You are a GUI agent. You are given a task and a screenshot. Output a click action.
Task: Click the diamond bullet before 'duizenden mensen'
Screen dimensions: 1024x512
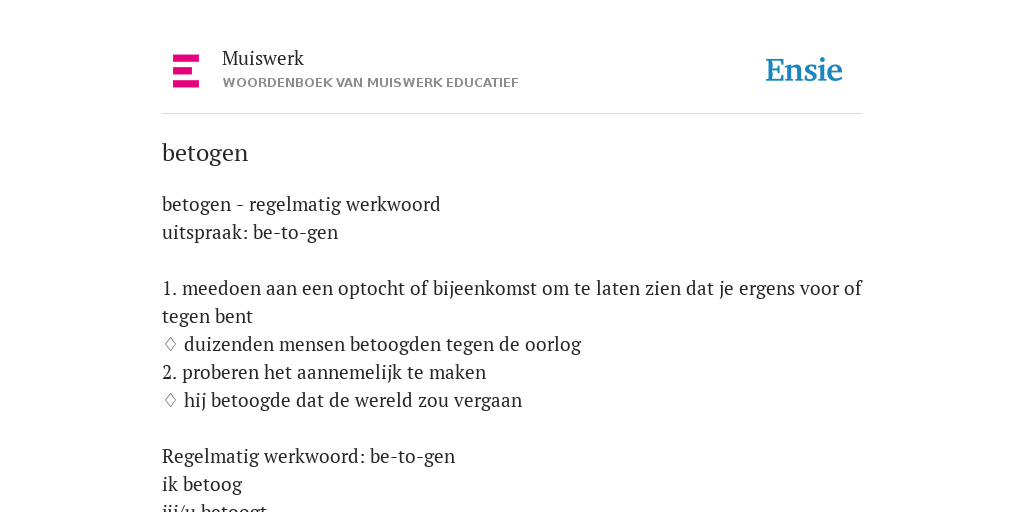170,344
